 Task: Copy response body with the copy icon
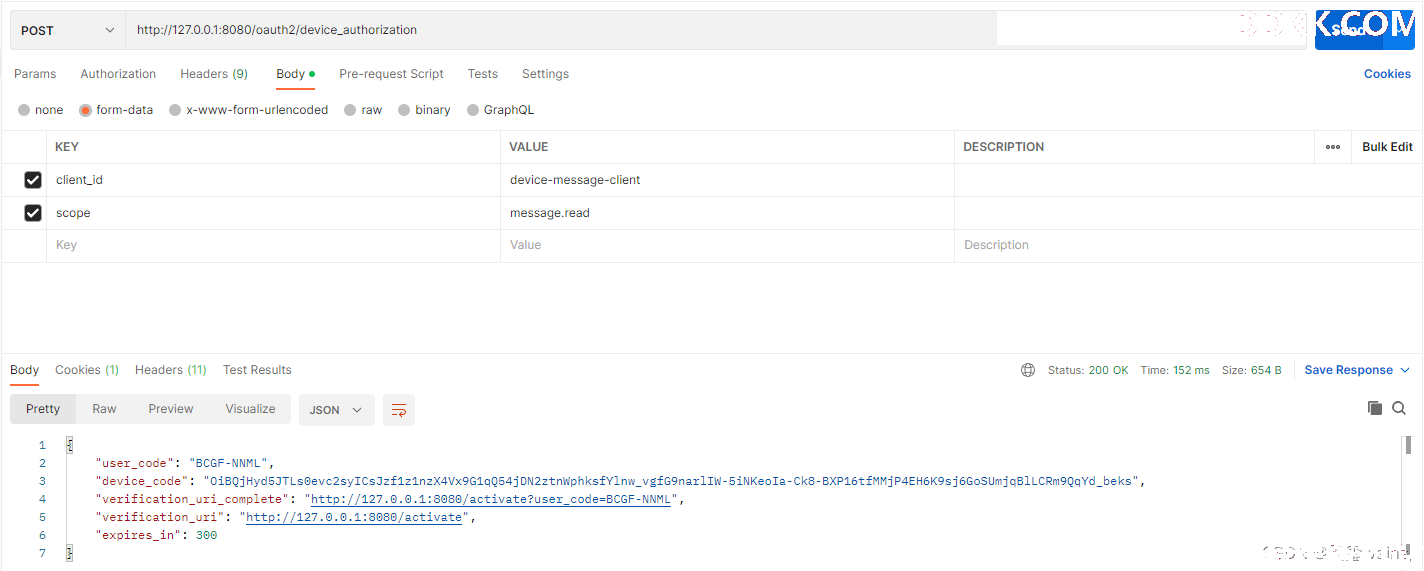(x=1375, y=408)
